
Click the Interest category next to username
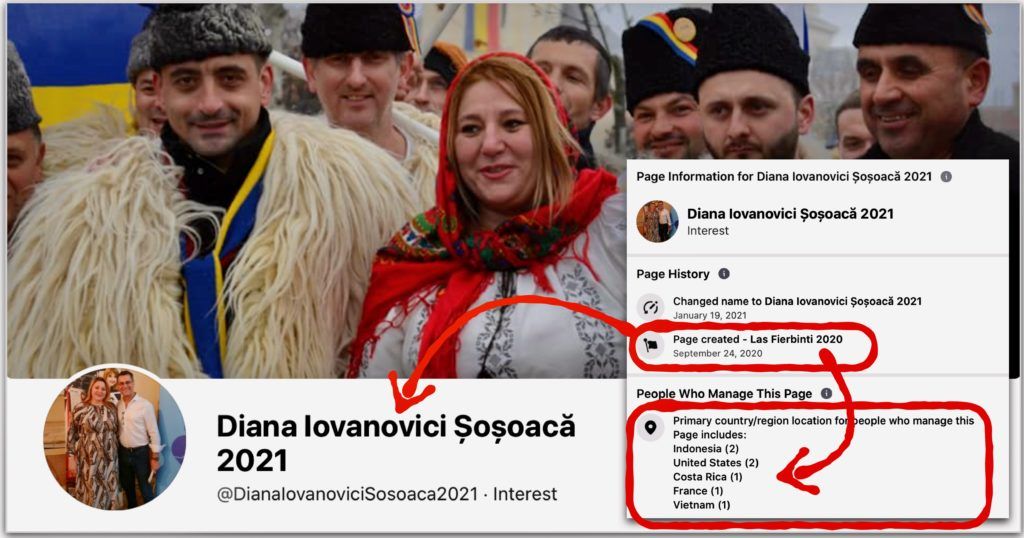click(x=524, y=494)
